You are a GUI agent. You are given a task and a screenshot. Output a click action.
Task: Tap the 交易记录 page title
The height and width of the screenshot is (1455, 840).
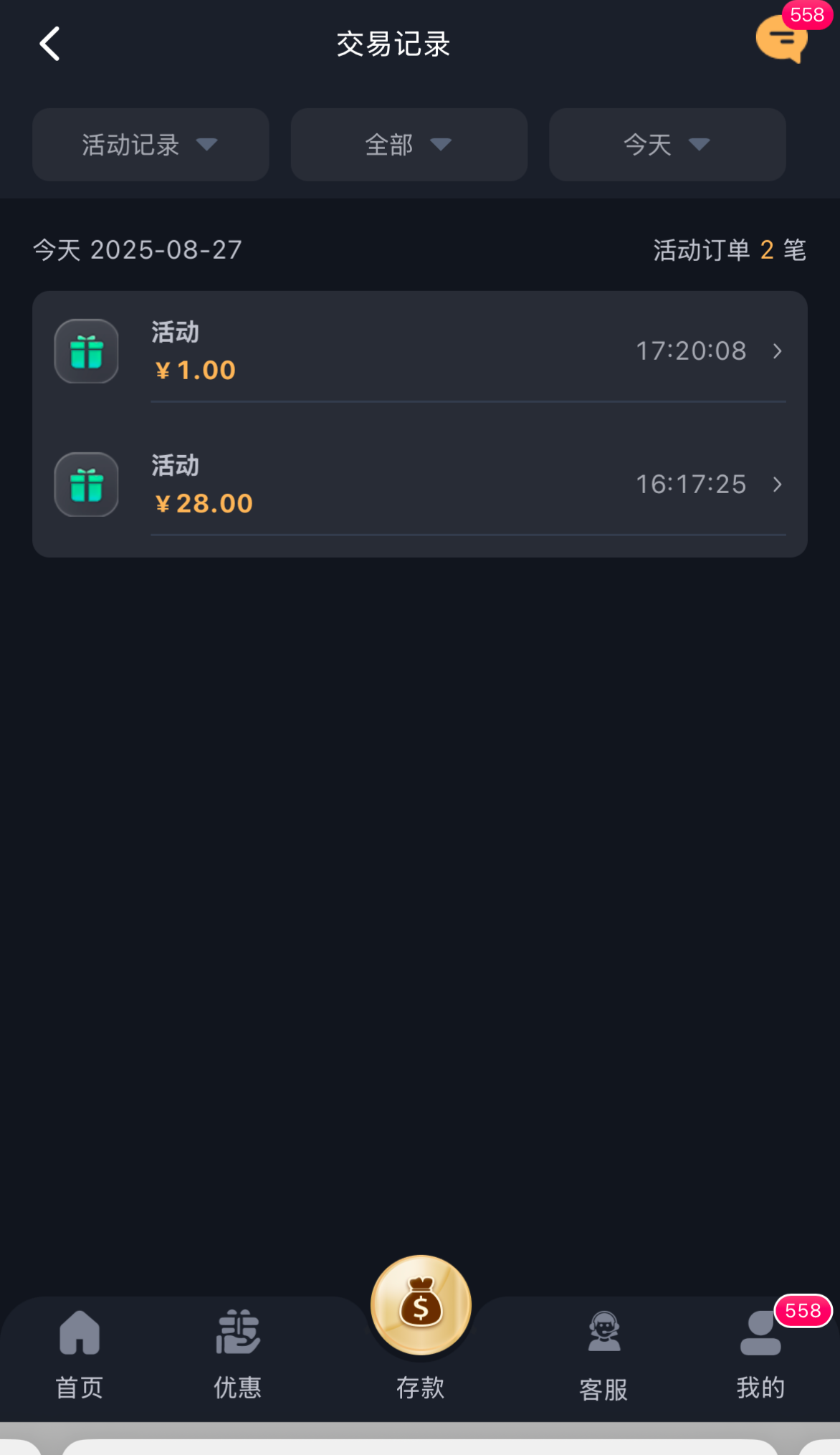393,44
